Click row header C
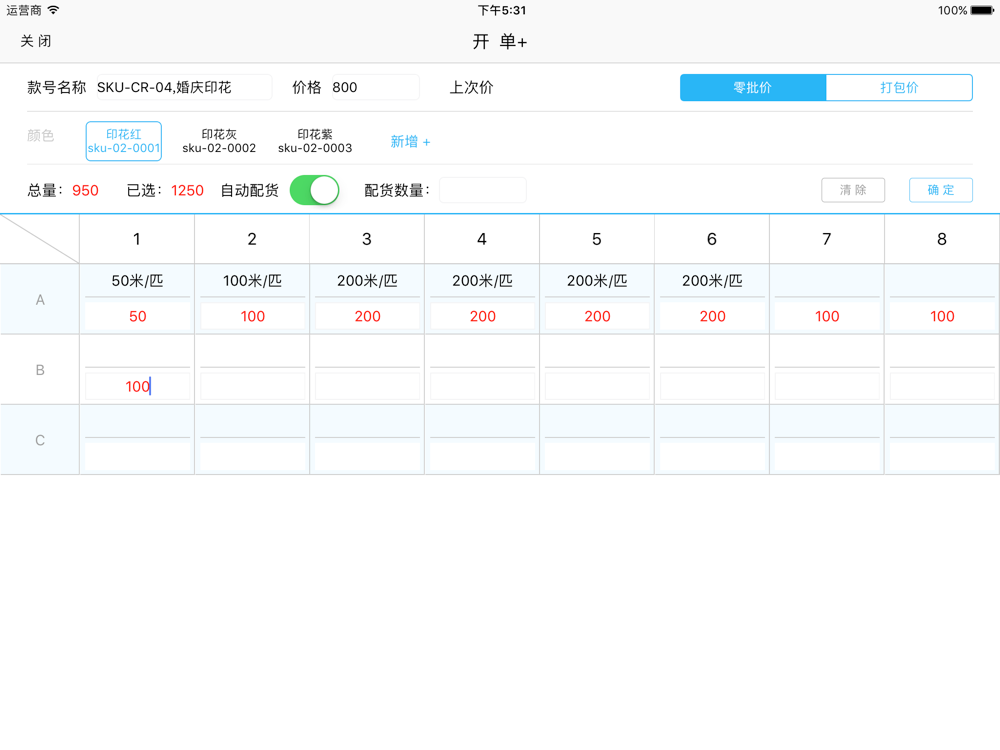 (40, 440)
